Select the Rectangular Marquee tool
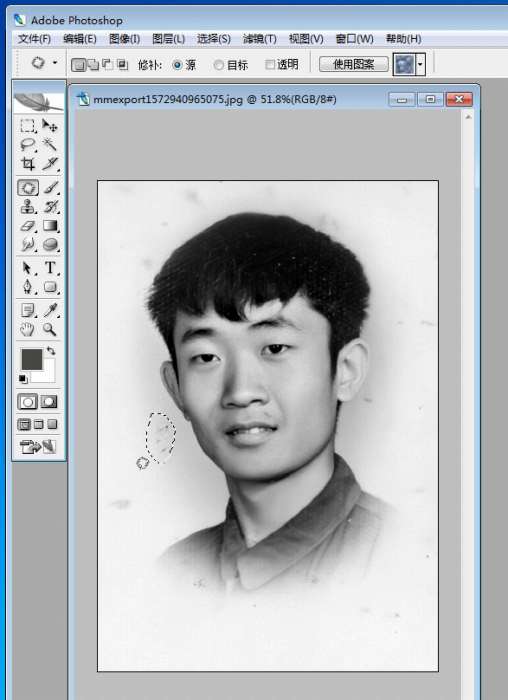 tap(27, 125)
